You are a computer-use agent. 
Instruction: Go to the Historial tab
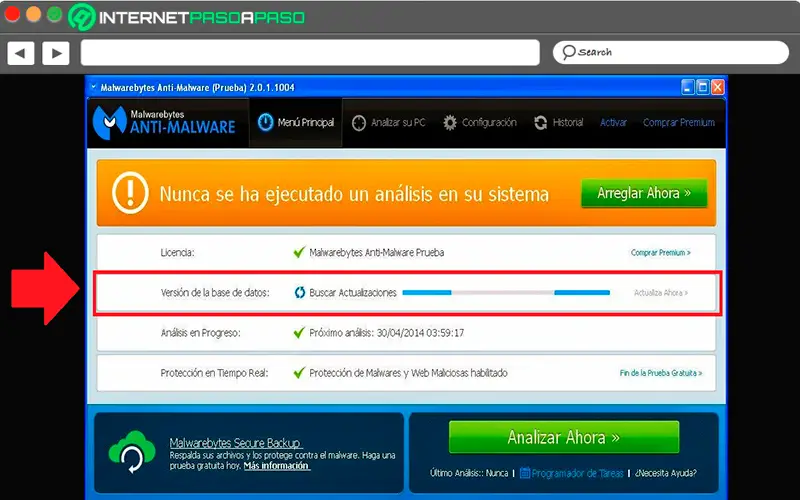pos(558,122)
